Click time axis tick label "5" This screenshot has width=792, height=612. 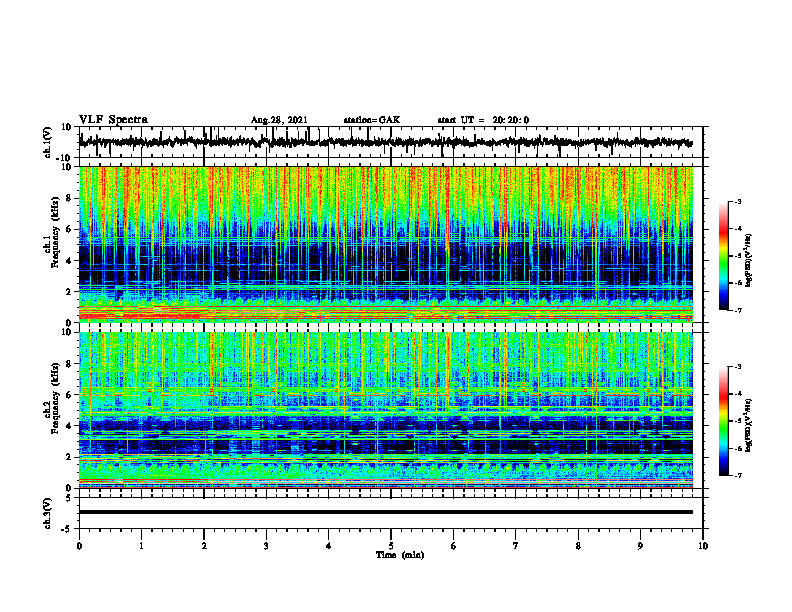(391, 546)
